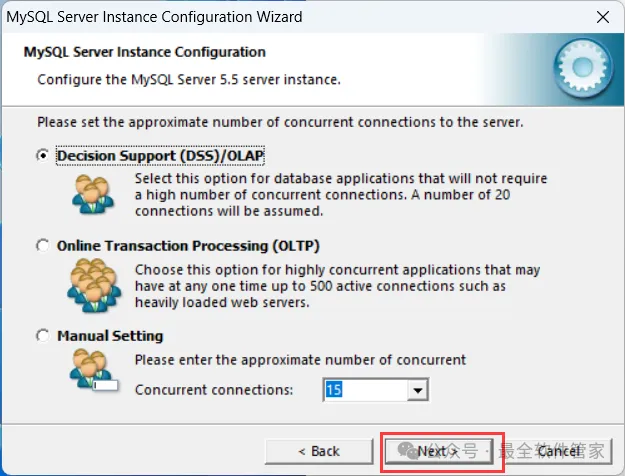Click 'Please enter the approximate number of concurrent' text
This screenshot has height=476, width=625.
click(x=300, y=360)
